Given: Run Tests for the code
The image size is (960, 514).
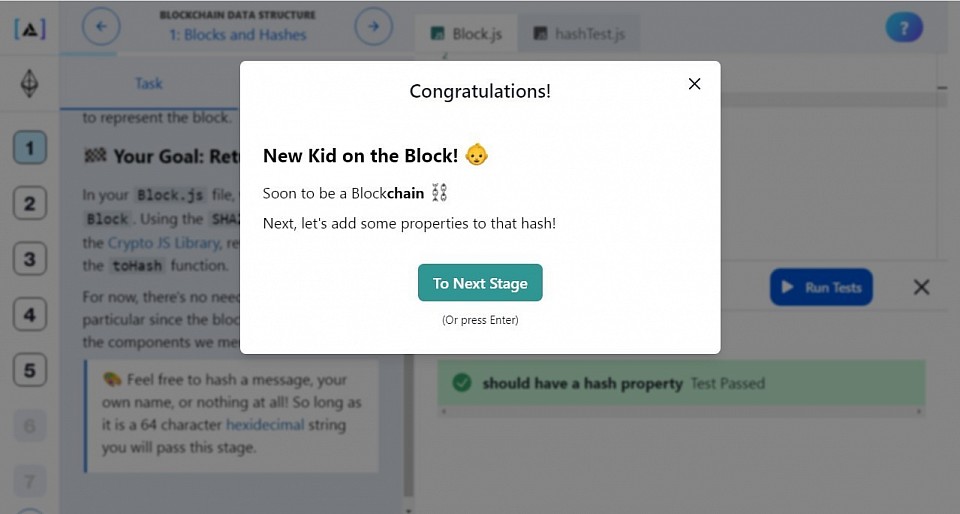Looking at the screenshot, I should tap(821, 287).
